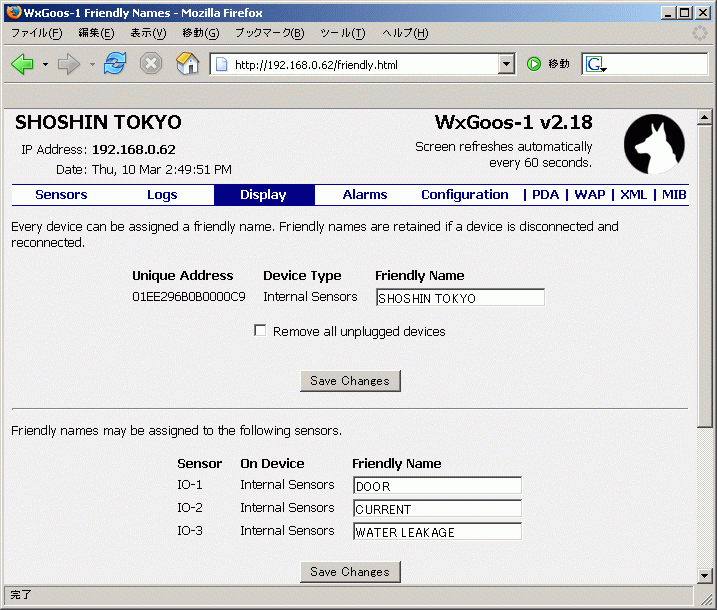Click the WxGoos dog logo

(654, 144)
